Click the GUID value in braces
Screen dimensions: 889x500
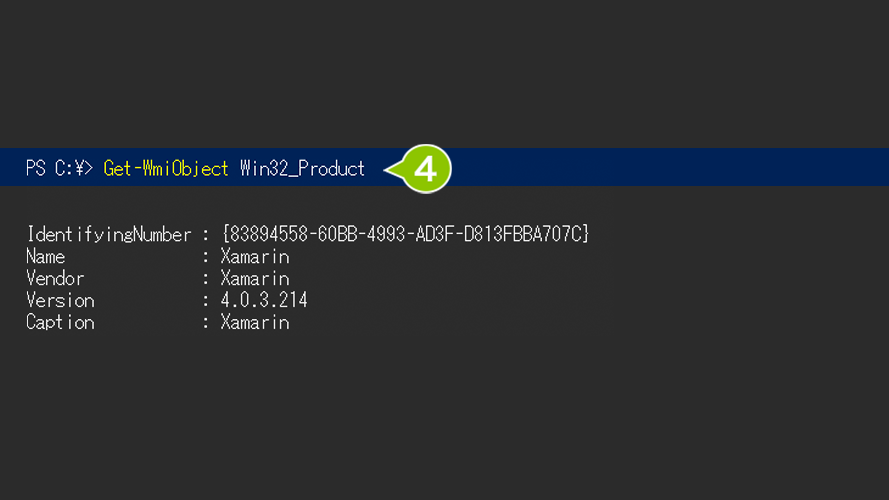point(405,234)
